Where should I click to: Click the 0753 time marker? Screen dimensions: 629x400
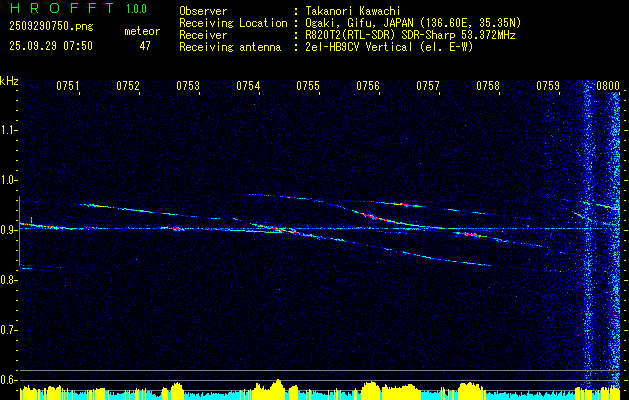(187, 86)
